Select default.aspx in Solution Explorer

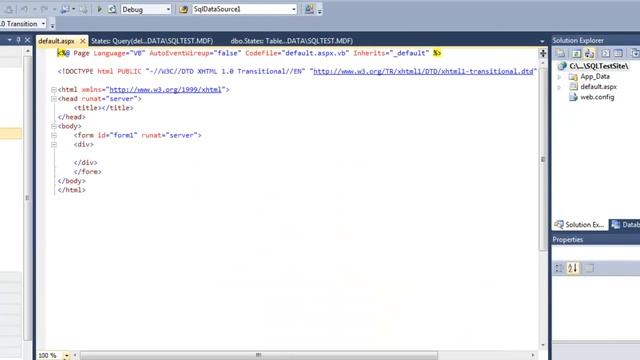pyautogui.click(x=598, y=87)
